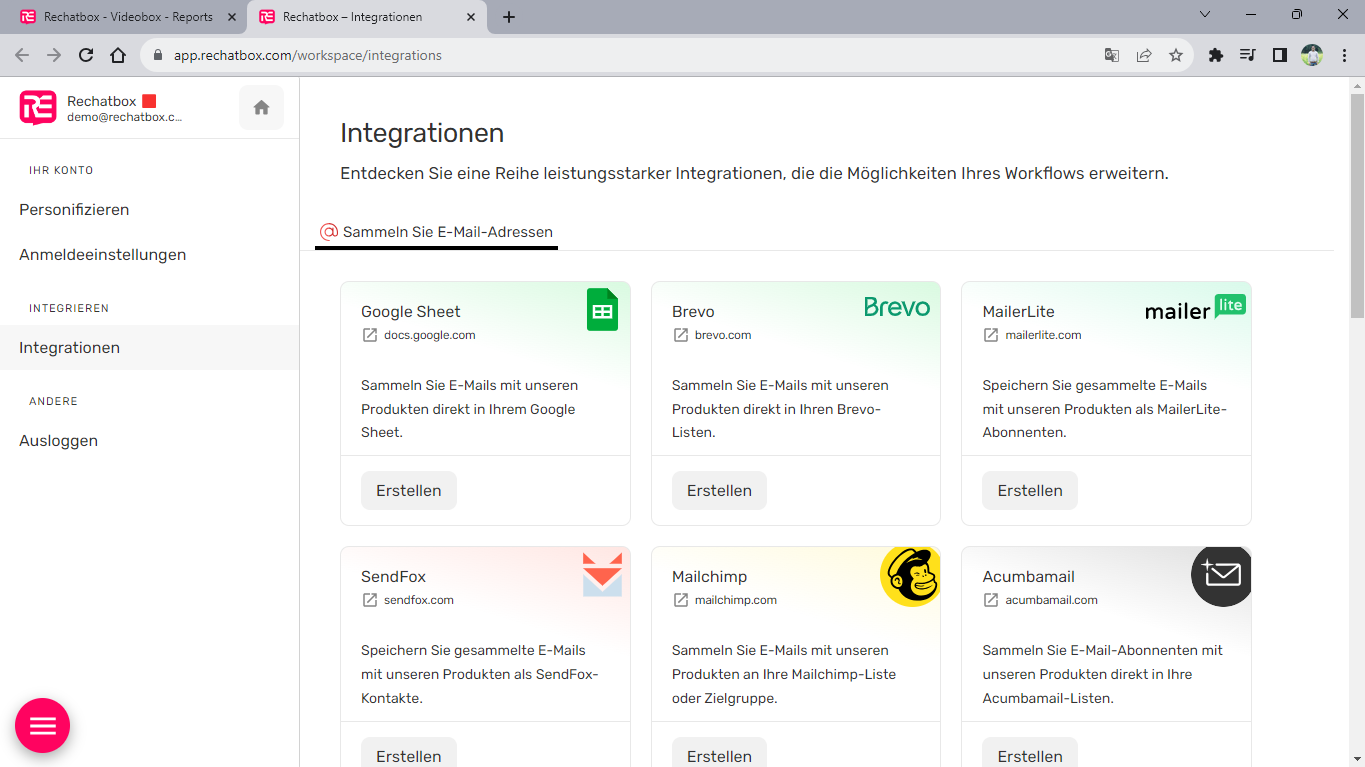Click Erstellen on the MailerLite card

pyautogui.click(x=1030, y=491)
